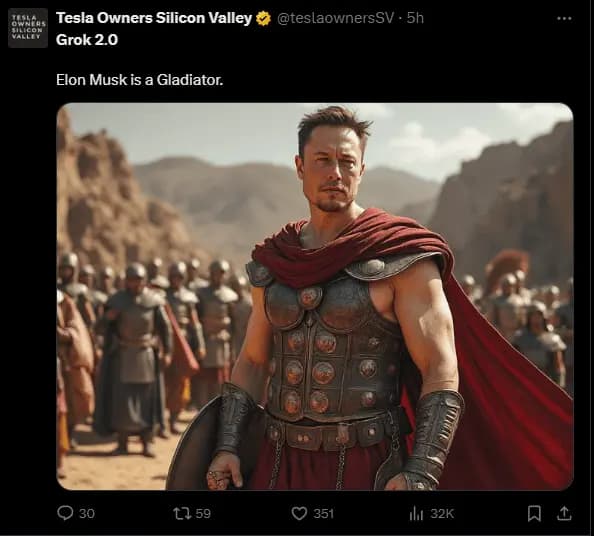
Task: Click the Tesla Owners Silicon Valley display name
Action: [154, 18]
